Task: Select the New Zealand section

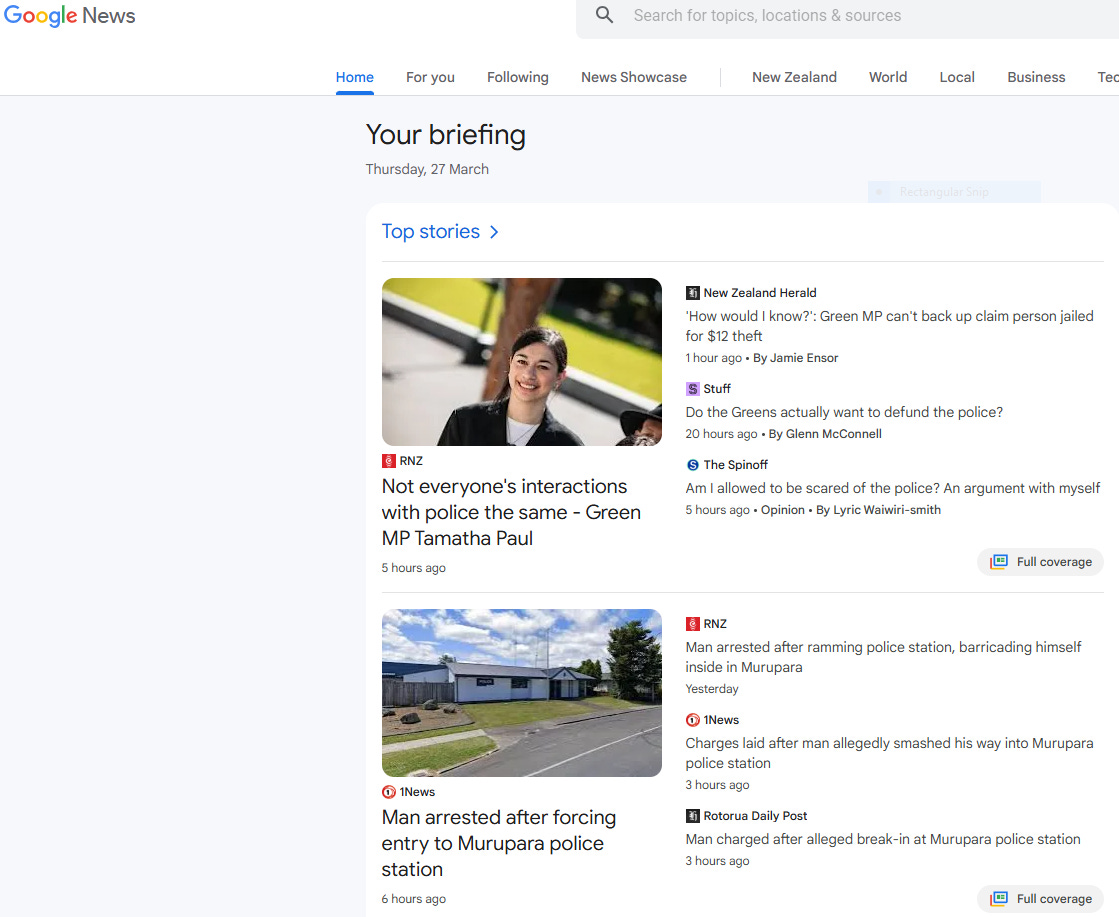Action: pyautogui.click(x=794, y=77)
